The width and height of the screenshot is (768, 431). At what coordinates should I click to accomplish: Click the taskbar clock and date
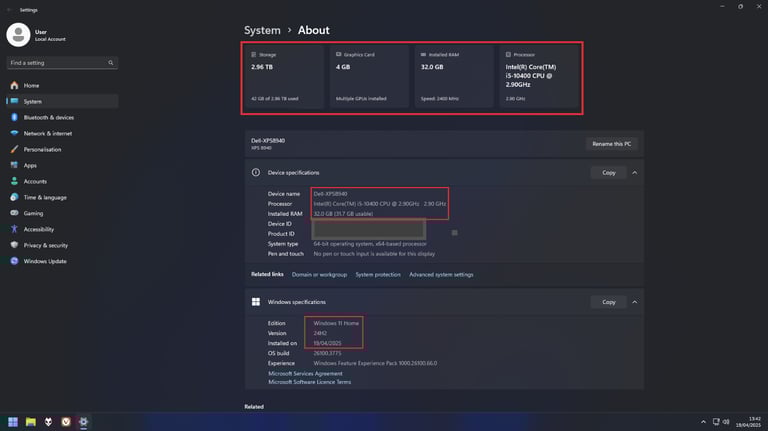[748, 422]
